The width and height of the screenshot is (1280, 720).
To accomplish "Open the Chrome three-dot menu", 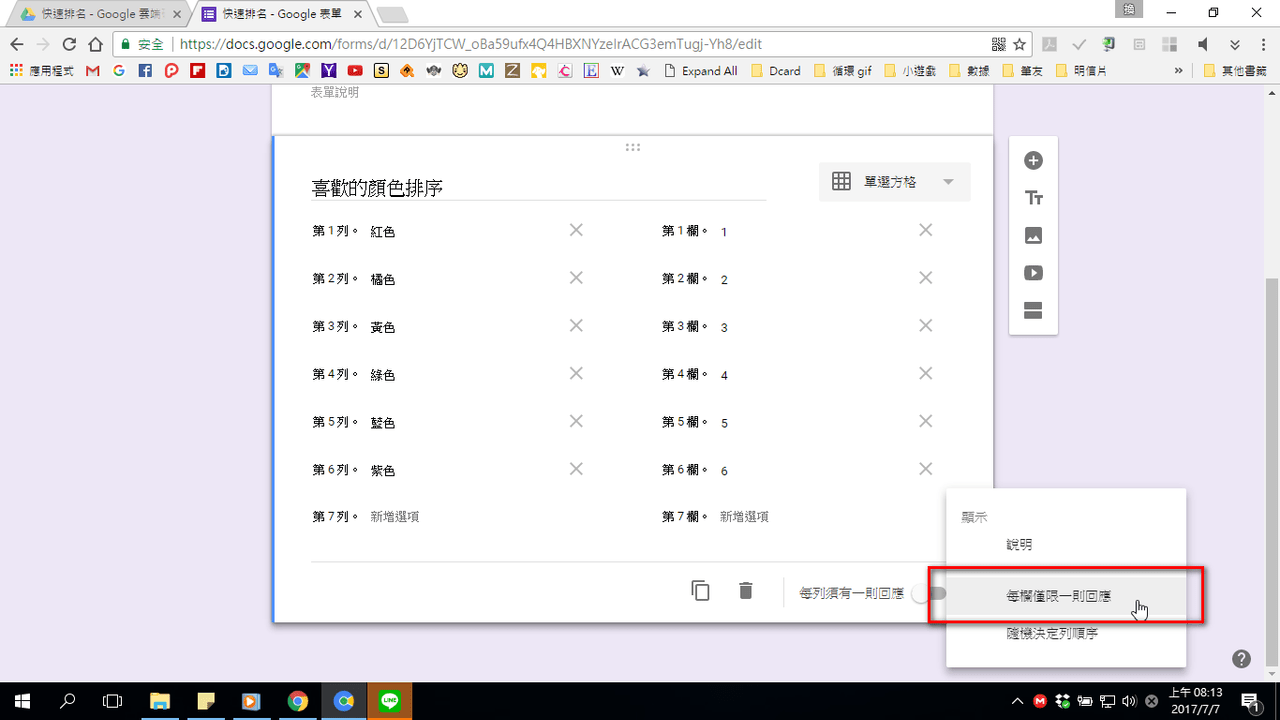I will tap(1263, 44).
